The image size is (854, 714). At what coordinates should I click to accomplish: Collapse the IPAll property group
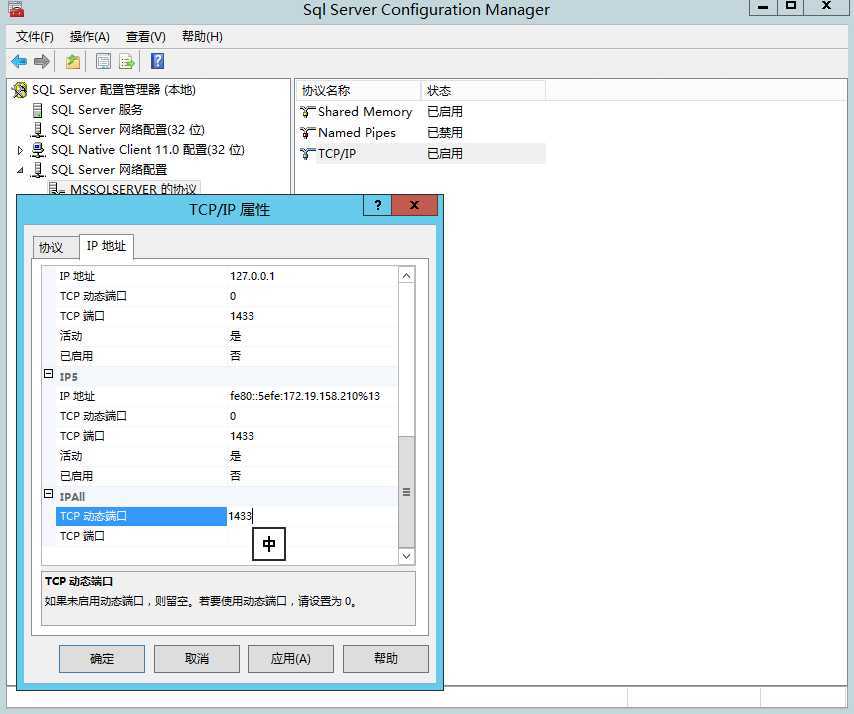click(48, 493)
